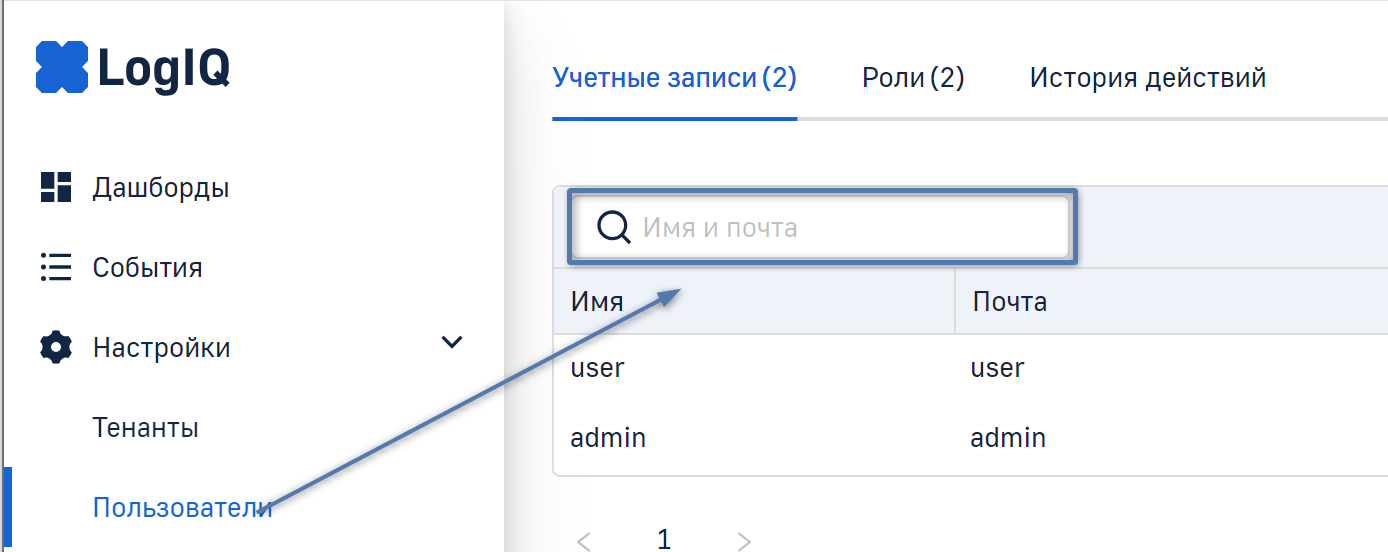Image resolution: width=1388 pixels, height=552 pixels.
Task: Switch to the Учетные записи (2) tab
Action: (x=674, y=78)
